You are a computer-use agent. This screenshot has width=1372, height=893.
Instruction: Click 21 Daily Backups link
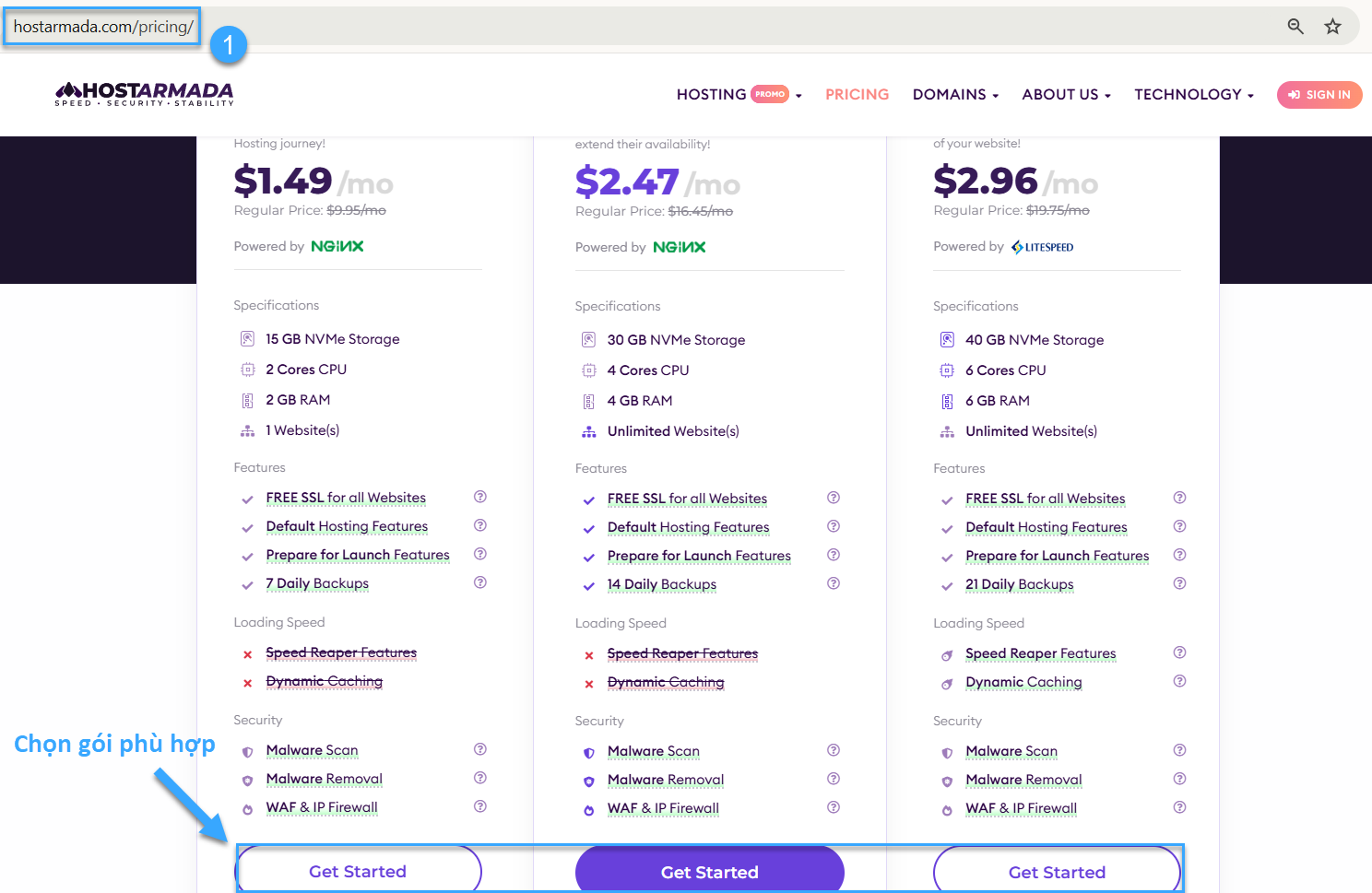(1020, 584)
